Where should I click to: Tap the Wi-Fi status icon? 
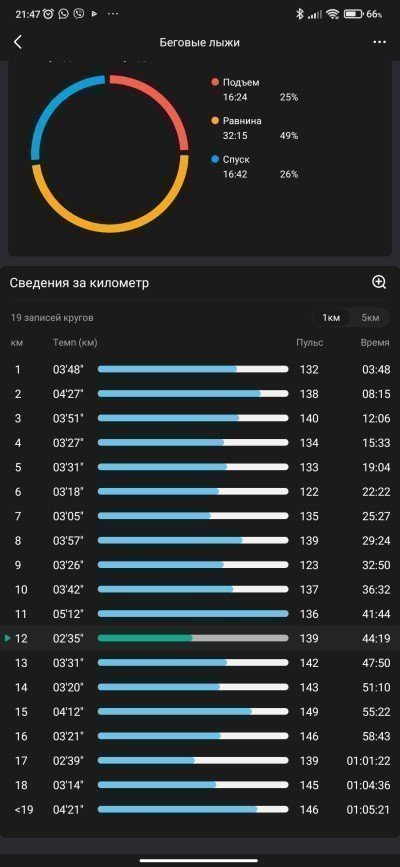[333, 14]
